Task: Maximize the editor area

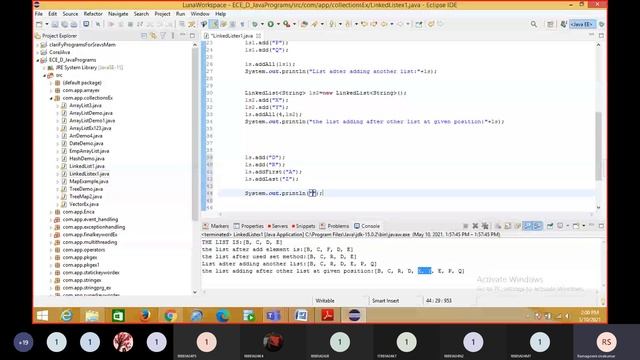Action: pyautogui.click(x=601, y=36)
